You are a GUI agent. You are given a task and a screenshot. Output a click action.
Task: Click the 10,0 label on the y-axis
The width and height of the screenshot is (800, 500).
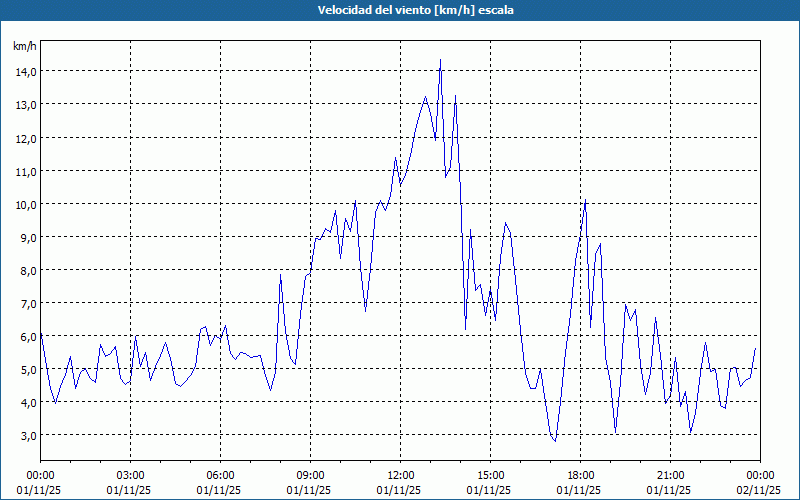[x=25, y=204]
